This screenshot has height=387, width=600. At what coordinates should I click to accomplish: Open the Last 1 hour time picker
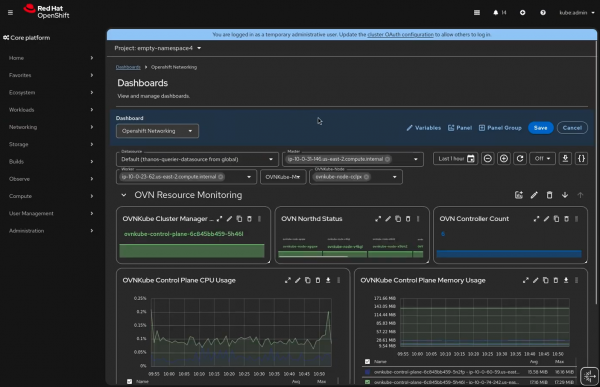[455, 158]
